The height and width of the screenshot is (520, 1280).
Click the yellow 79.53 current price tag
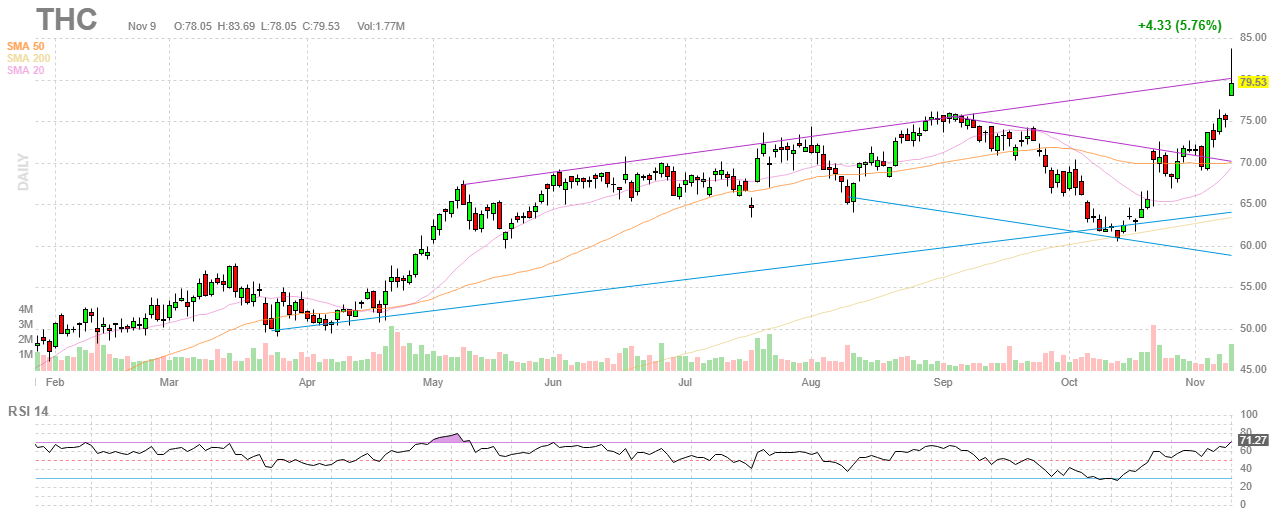click(x=1253, y=81)
